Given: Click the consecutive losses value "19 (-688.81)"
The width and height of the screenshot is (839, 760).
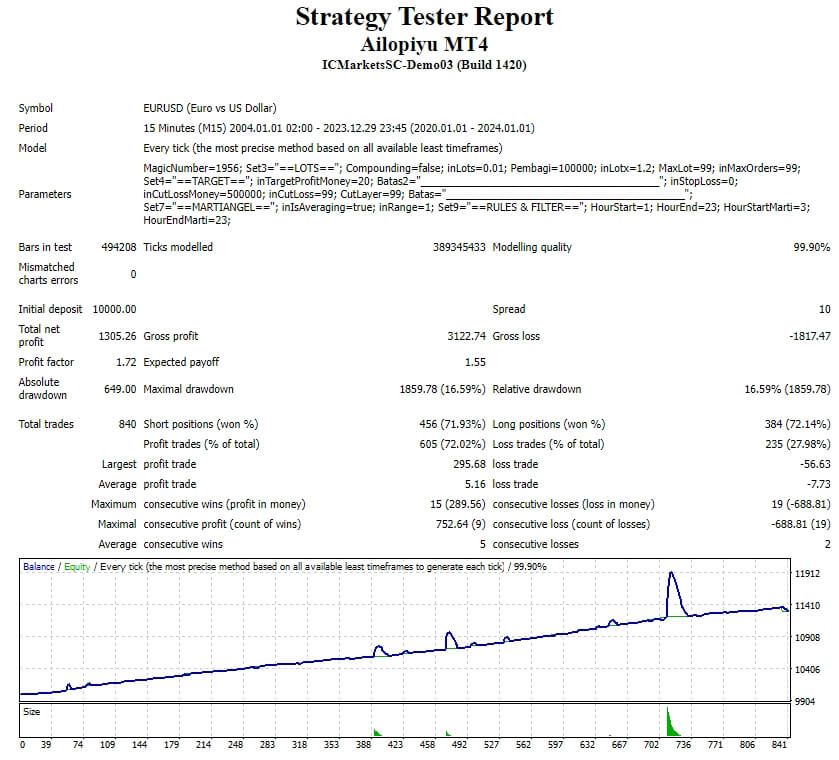Looking at the screenshot, I should [x=801, y=504].
